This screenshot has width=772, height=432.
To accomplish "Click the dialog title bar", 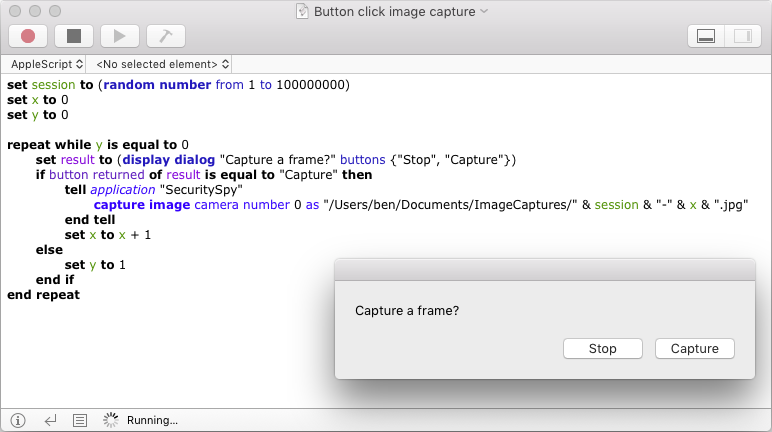I will click(545, 269).
